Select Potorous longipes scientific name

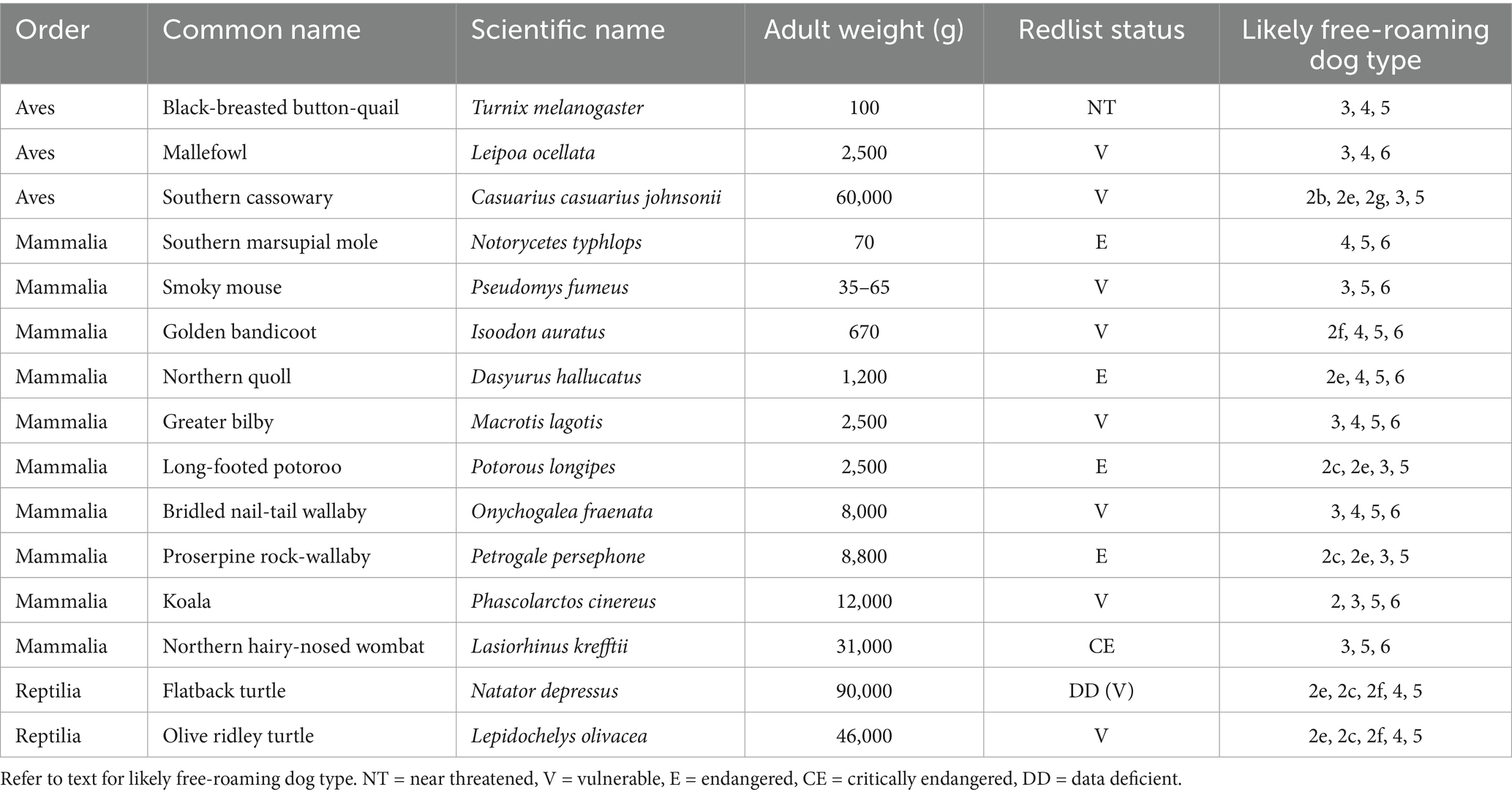pos(543,467)
